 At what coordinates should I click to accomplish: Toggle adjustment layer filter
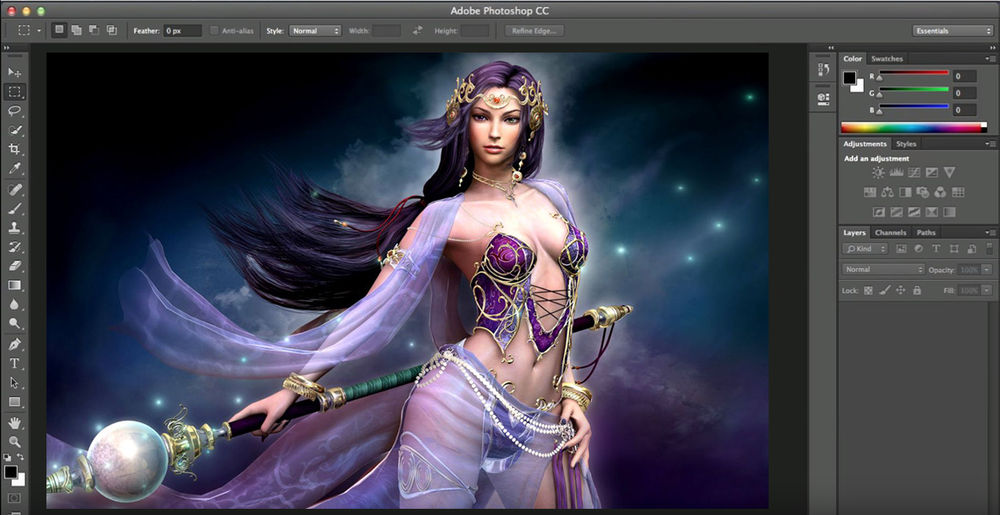tap(918, 249)
